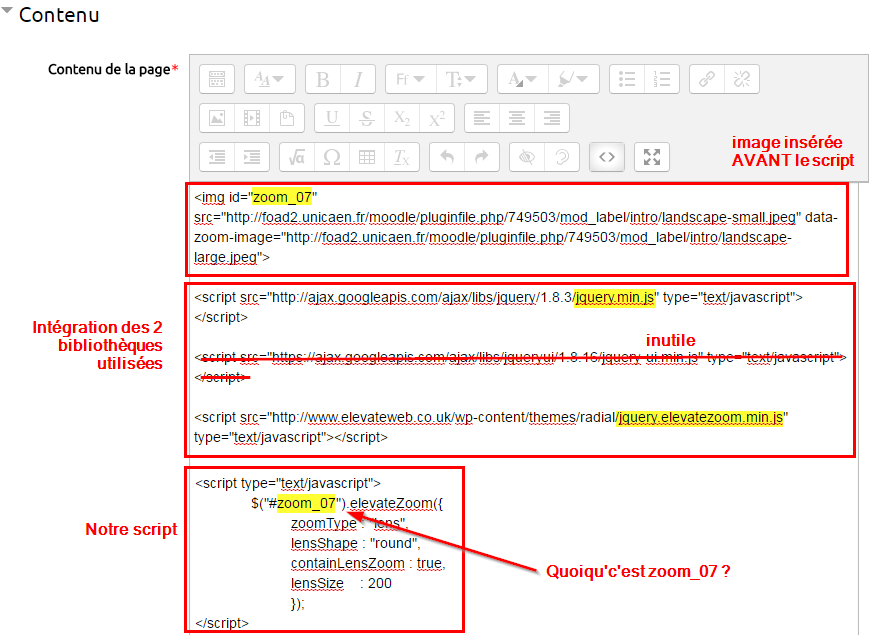Insert an image with the picture icon
This screenshot has width=877, height=635.
[217, 118]
